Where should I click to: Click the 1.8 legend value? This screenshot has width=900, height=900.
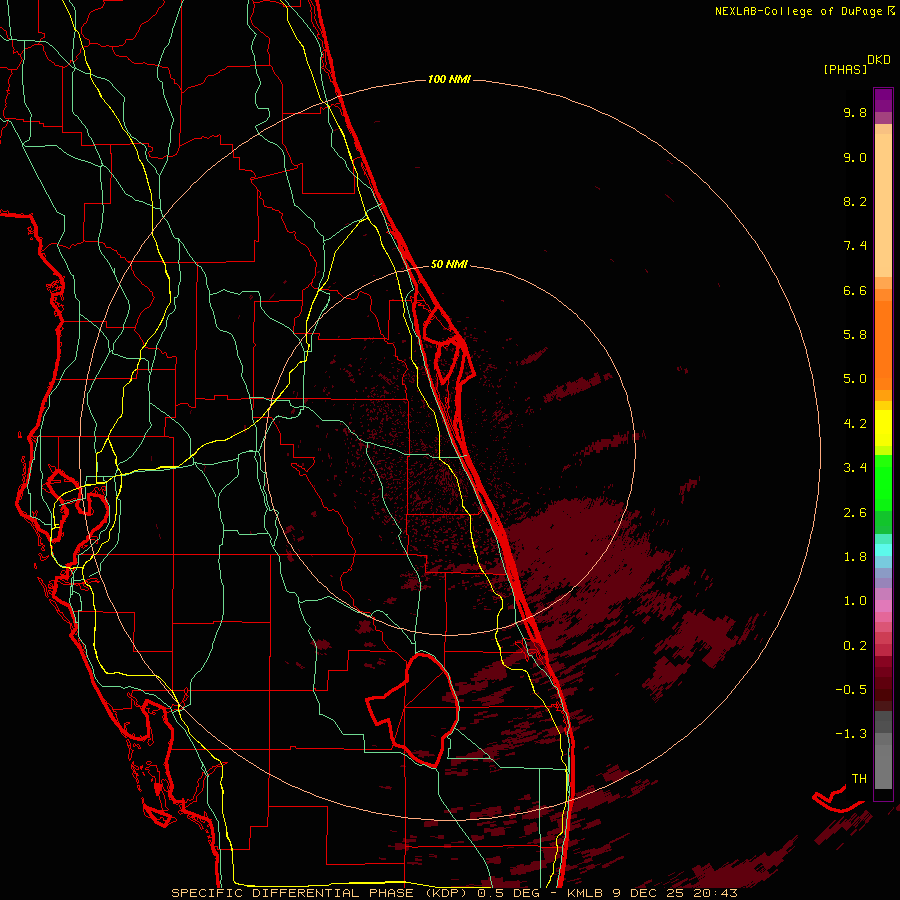855,557
